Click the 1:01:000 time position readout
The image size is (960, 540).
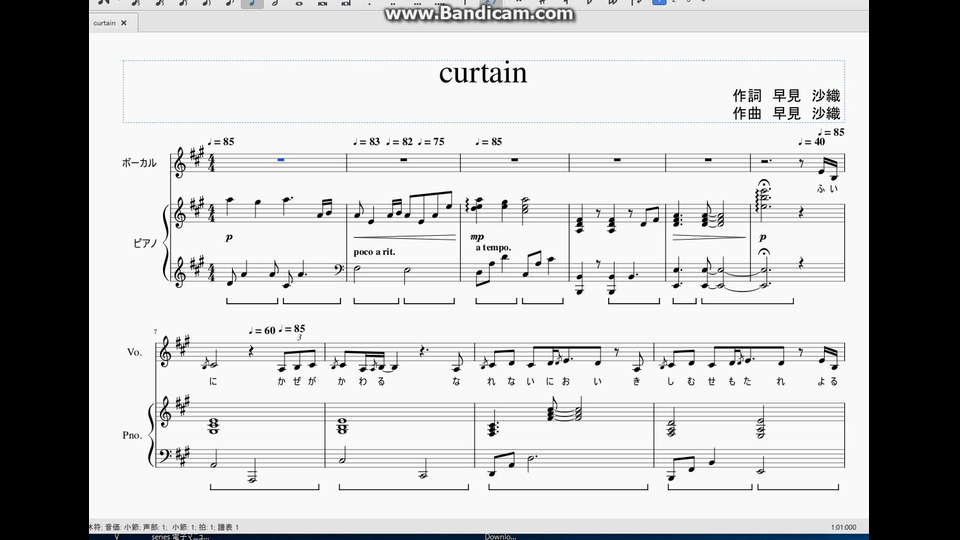843,527
